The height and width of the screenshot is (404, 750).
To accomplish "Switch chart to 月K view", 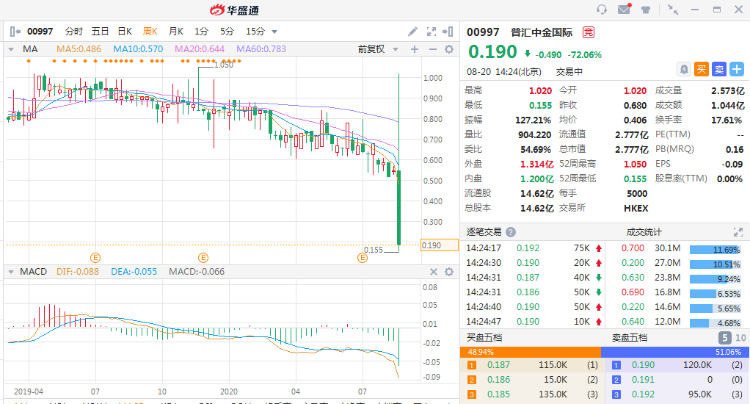I will point(176,32).
